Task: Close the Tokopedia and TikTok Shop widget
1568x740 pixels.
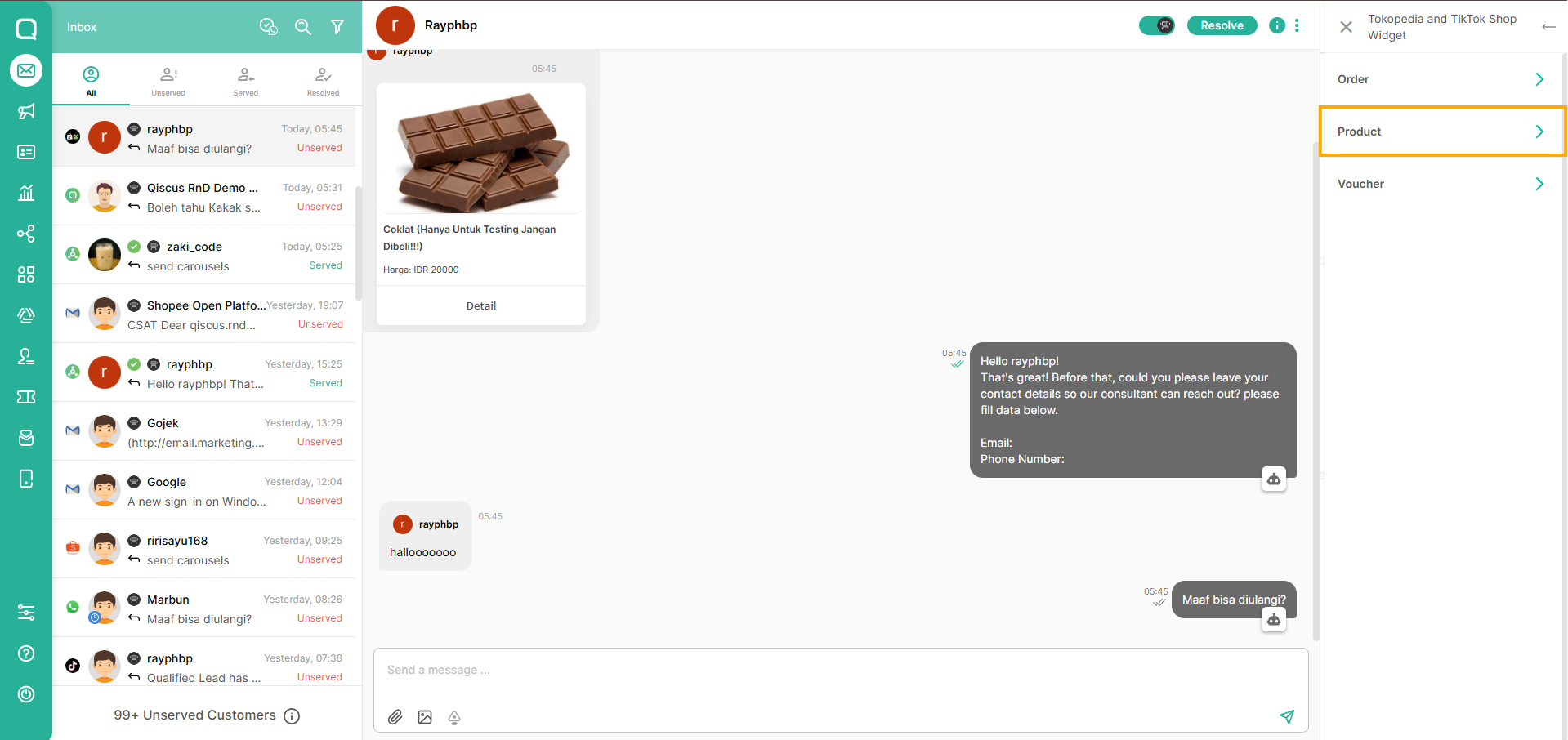Action: [x=1346, y=27]
